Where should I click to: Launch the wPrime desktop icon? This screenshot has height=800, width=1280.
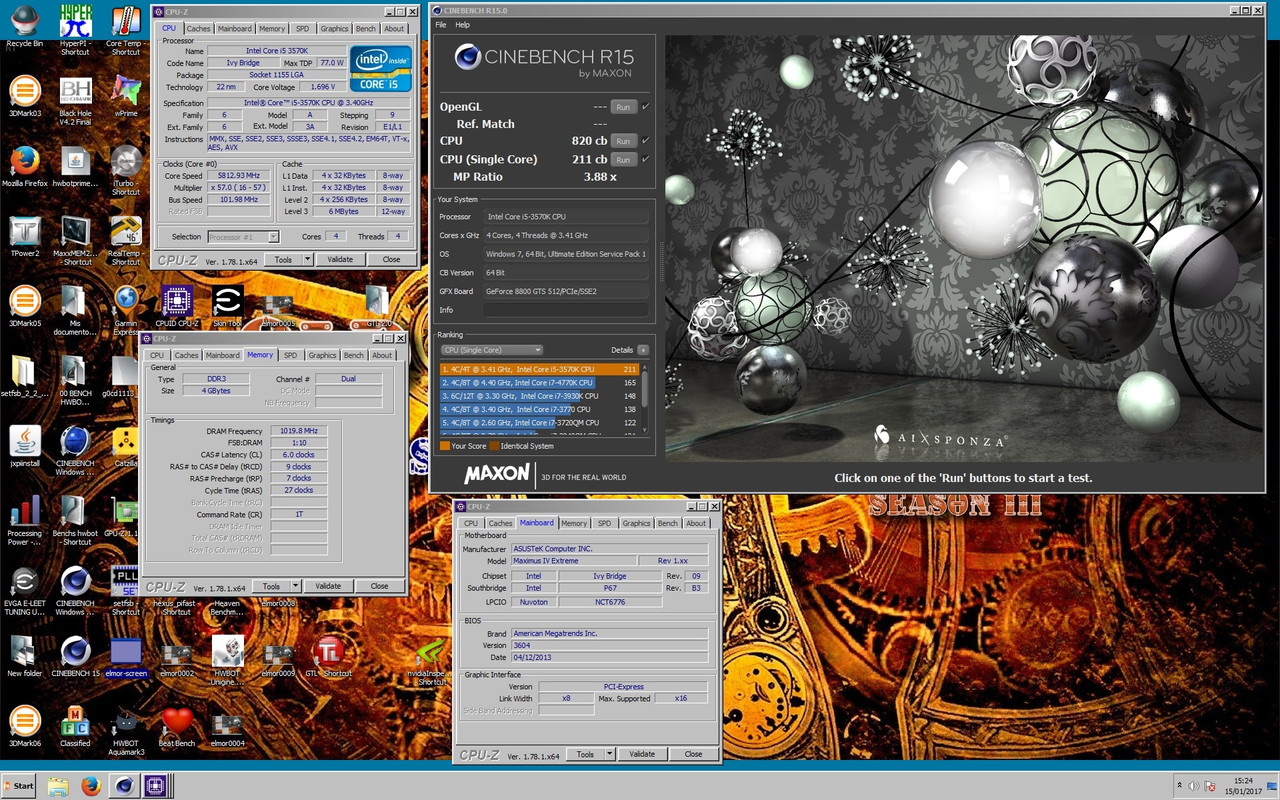tap(126, 98)
